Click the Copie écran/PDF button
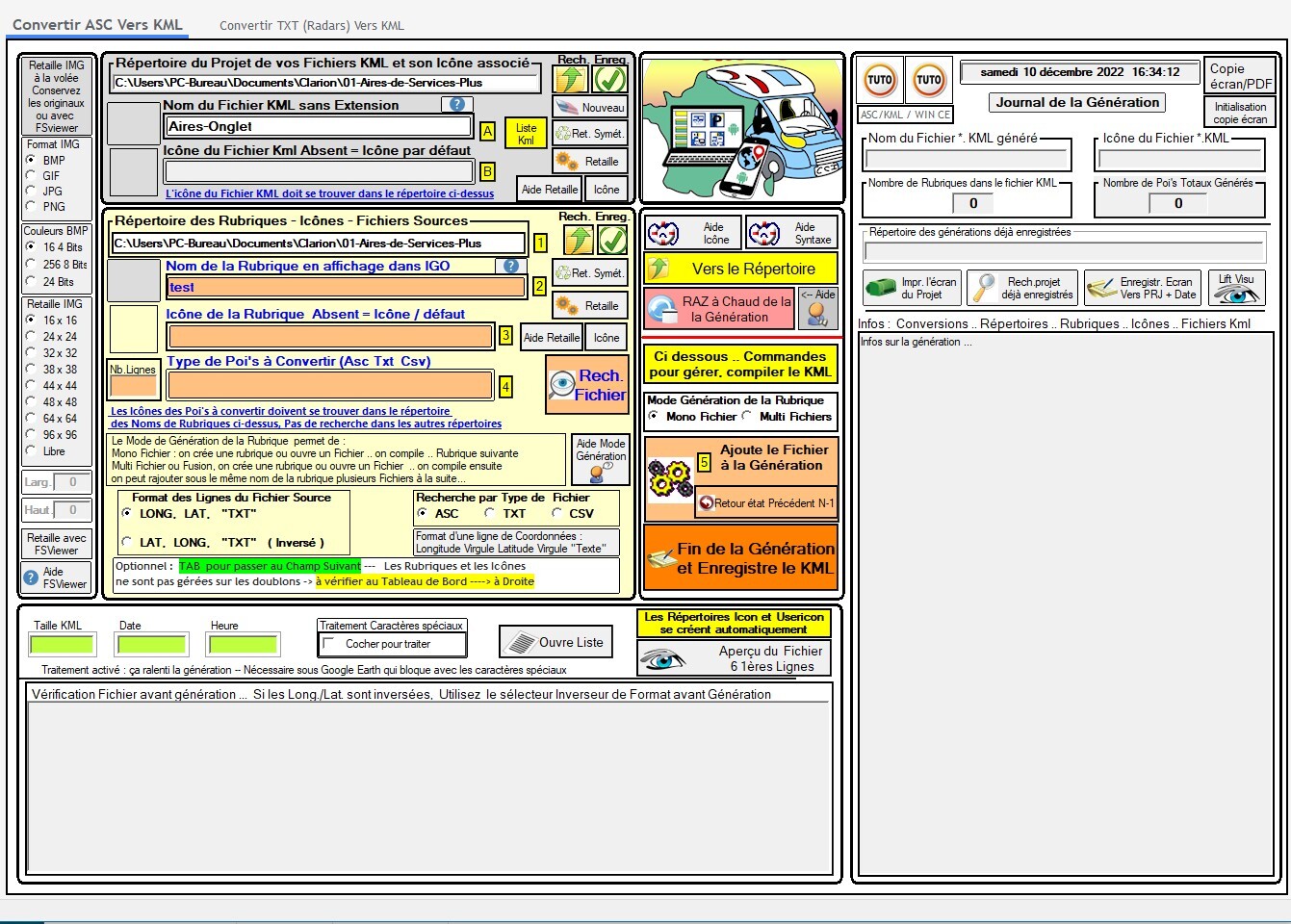The height and width of the screenshot is (924, 1291). pyautogui.click(x=1241, y=76)
